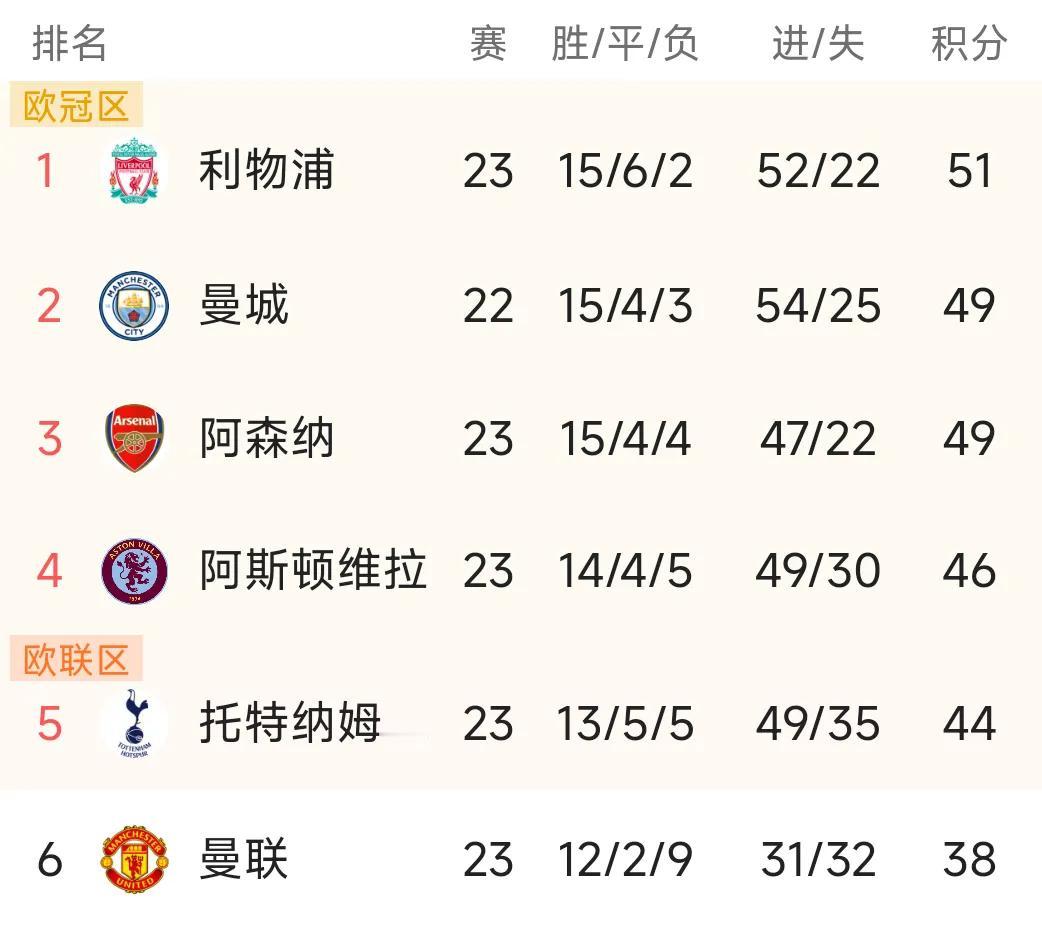Open the 曼联 team name
Screen dimensions: 1042x947
[244, 859]
